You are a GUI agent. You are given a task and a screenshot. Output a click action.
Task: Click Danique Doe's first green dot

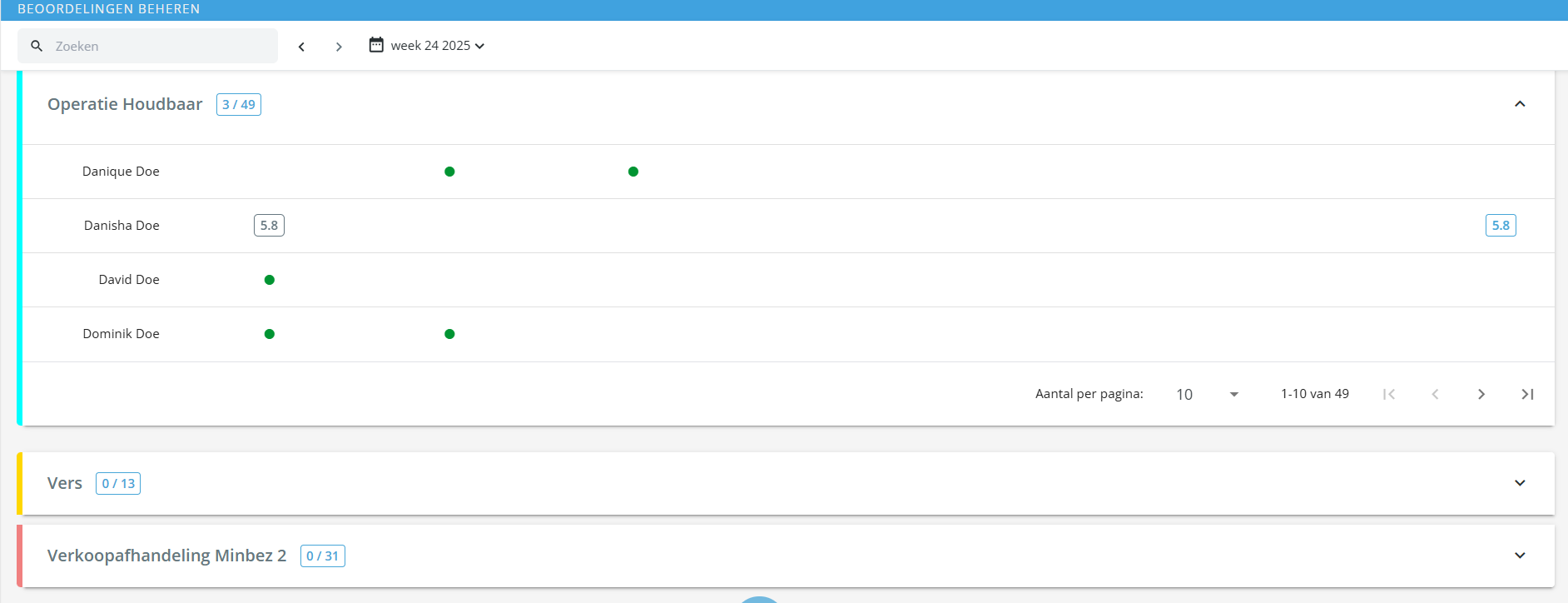tap(449, 172)
